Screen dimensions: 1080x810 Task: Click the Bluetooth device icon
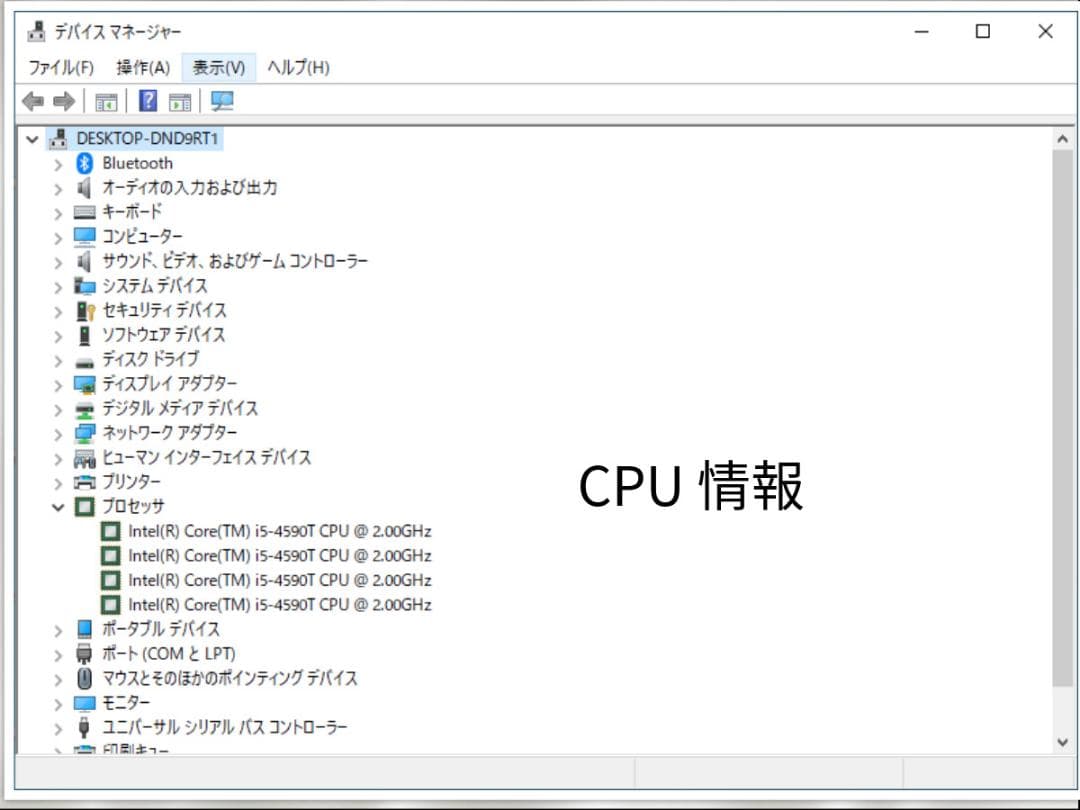(83, 162)
